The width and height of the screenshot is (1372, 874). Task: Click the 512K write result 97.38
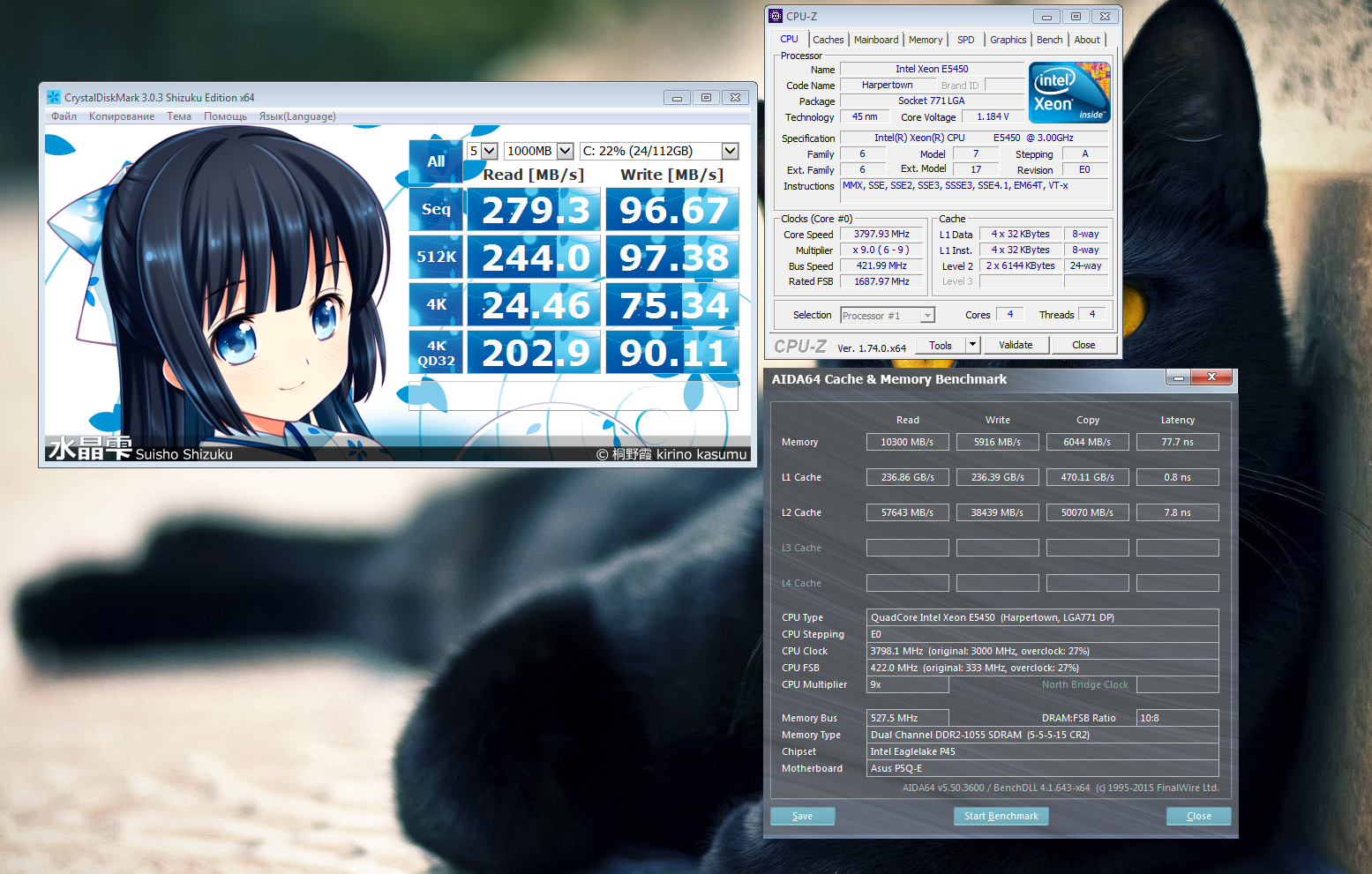672,257
